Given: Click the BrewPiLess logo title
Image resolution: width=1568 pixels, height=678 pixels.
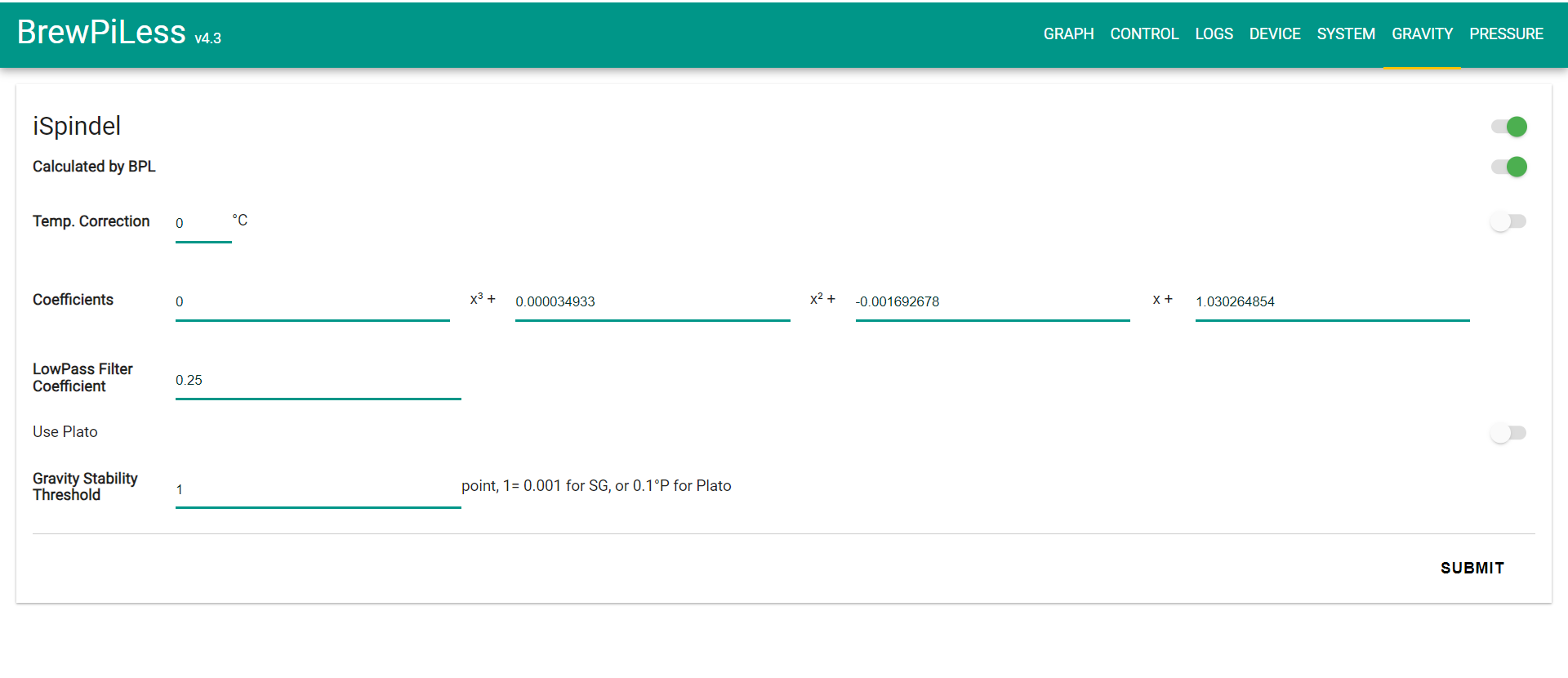Looking at the screenshot, I should pos(101,33).
